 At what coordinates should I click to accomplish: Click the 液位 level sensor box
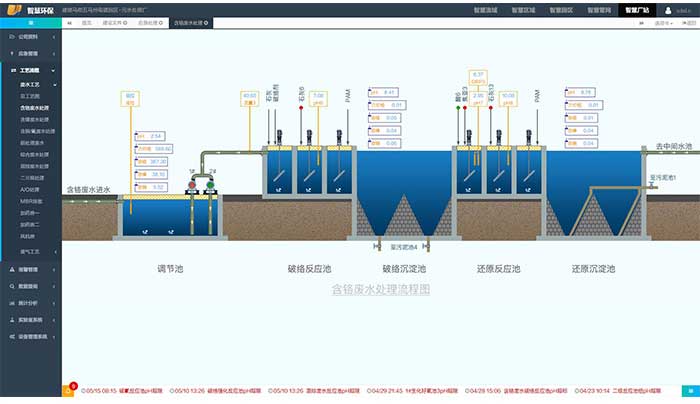[130, 99]
